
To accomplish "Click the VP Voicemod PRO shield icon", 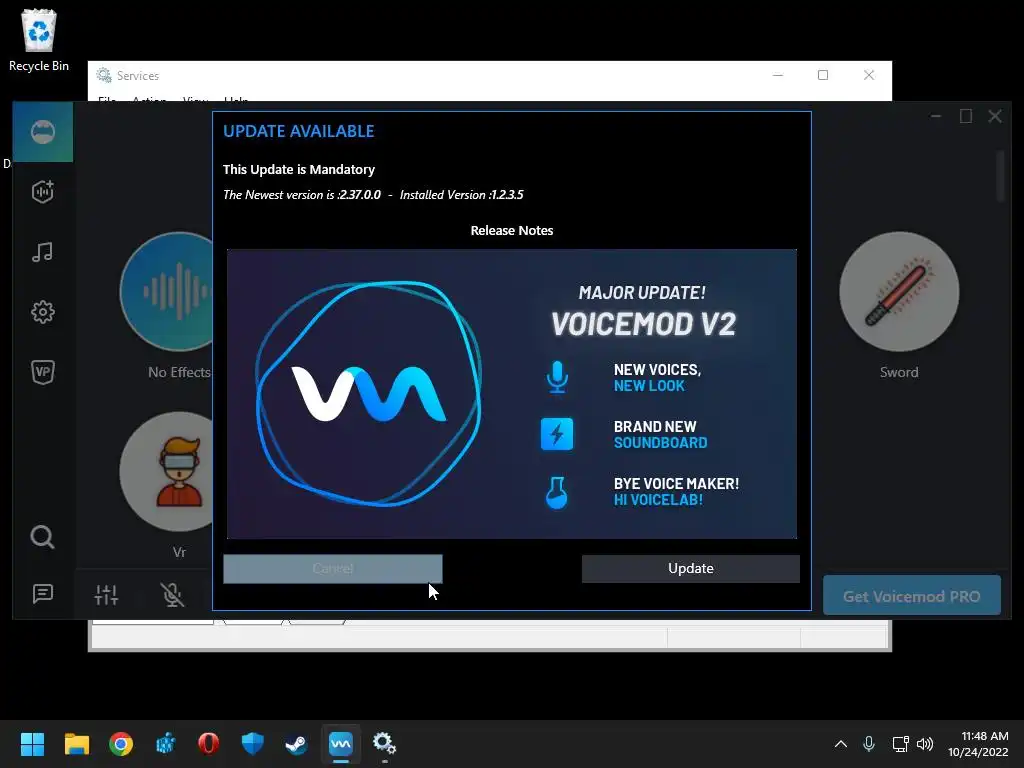I will [42, 372].
